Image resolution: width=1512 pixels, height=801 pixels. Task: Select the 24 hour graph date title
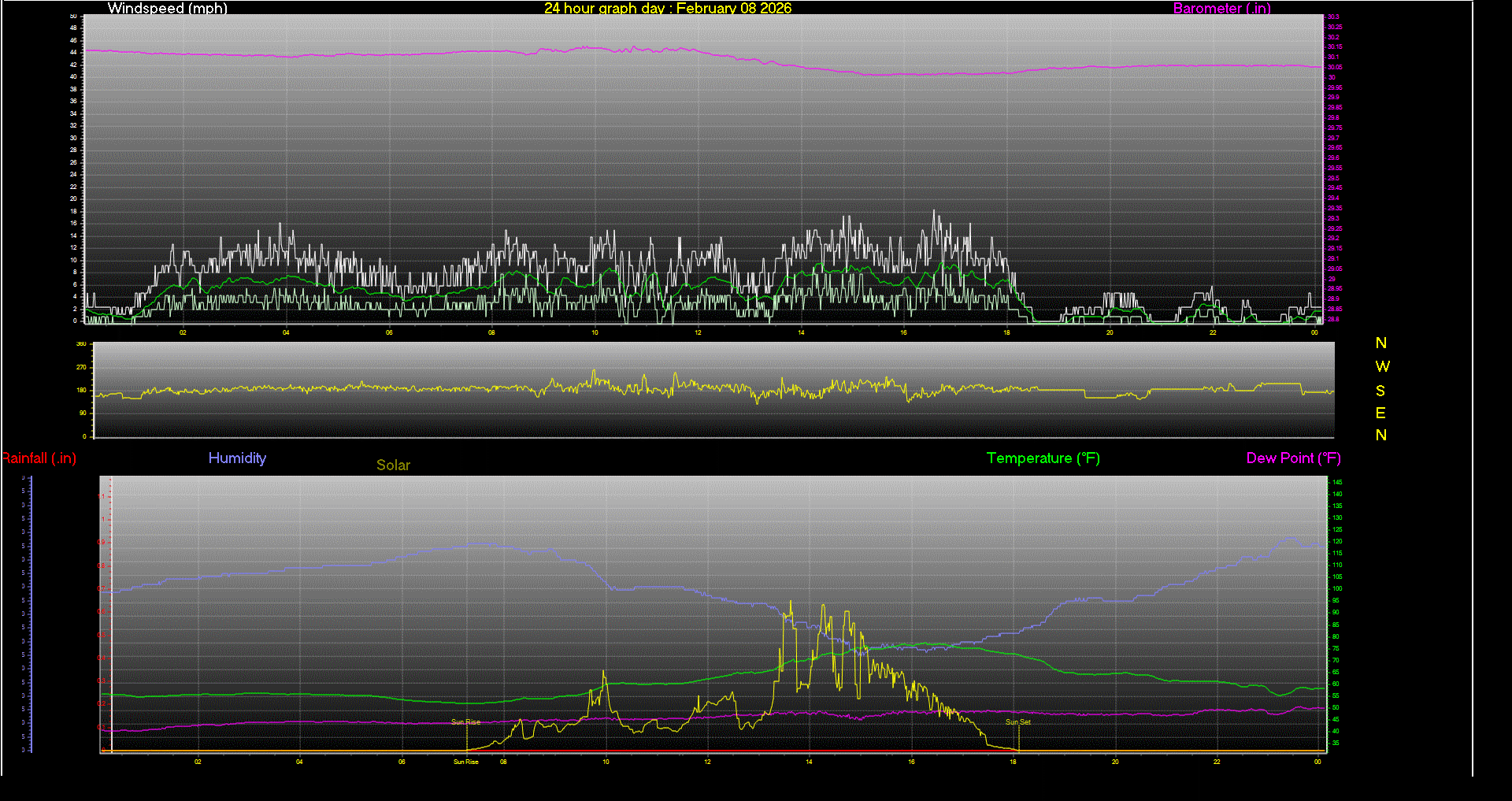pos(668,9)
